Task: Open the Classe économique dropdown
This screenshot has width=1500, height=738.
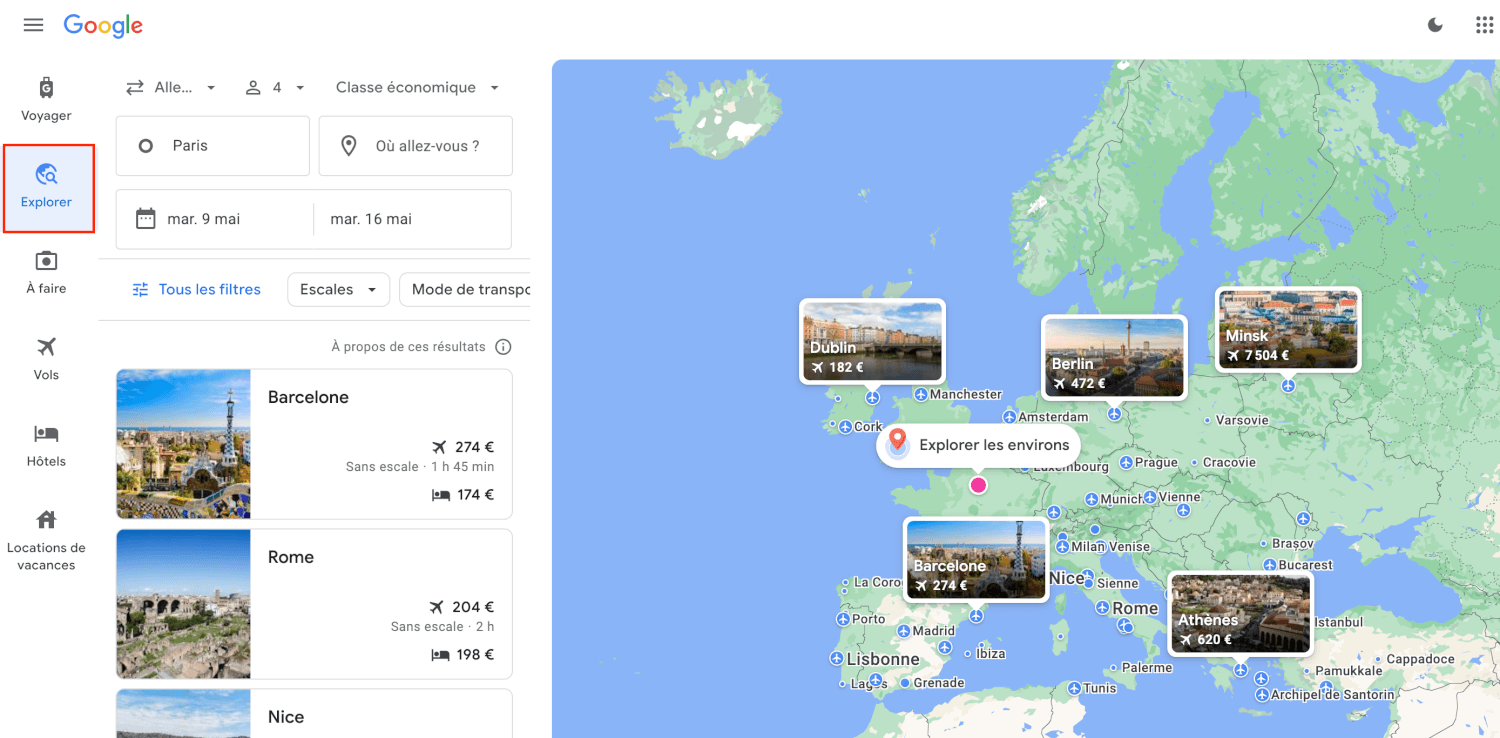Action: 417,88
